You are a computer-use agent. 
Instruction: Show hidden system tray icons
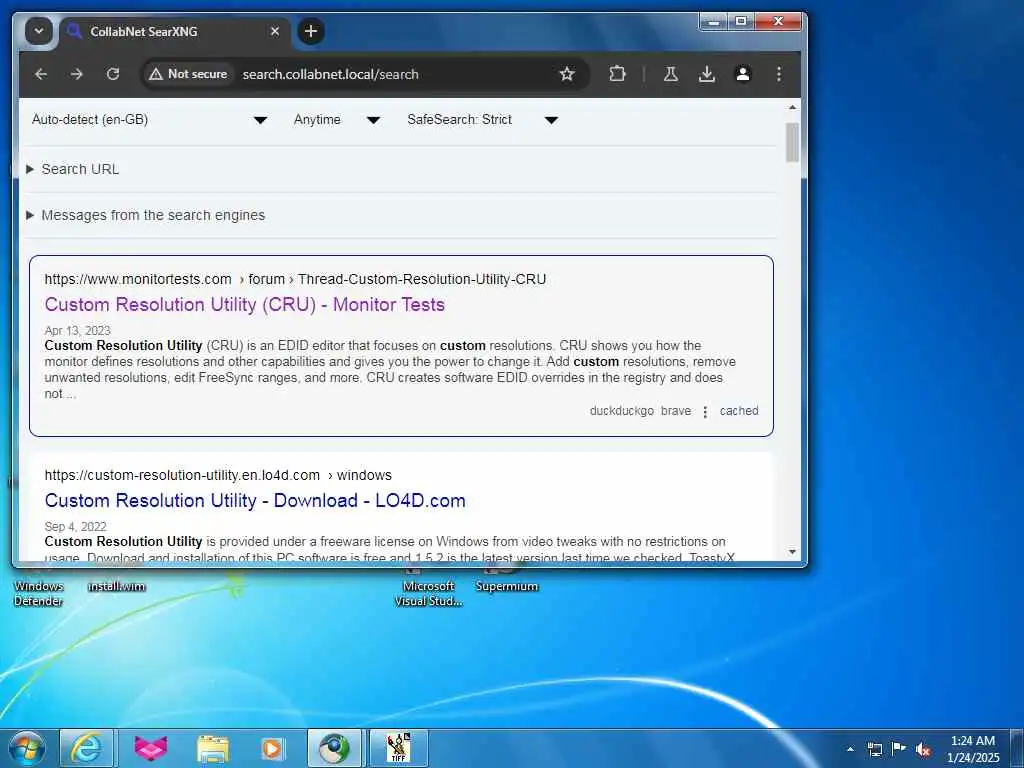coord(850,749)
